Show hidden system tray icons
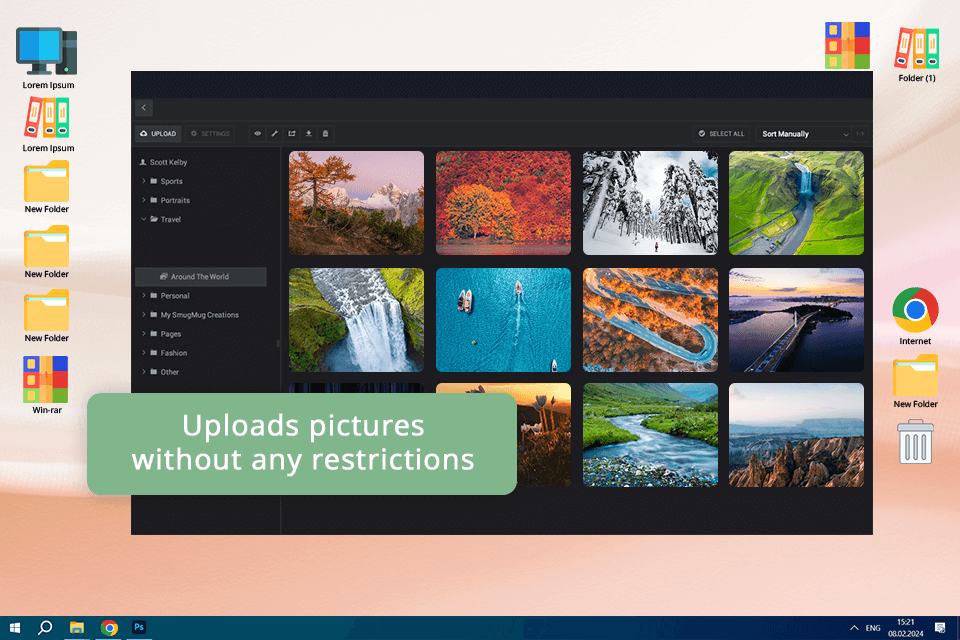This screenshot has width=960, height=640. click(854, 628)
